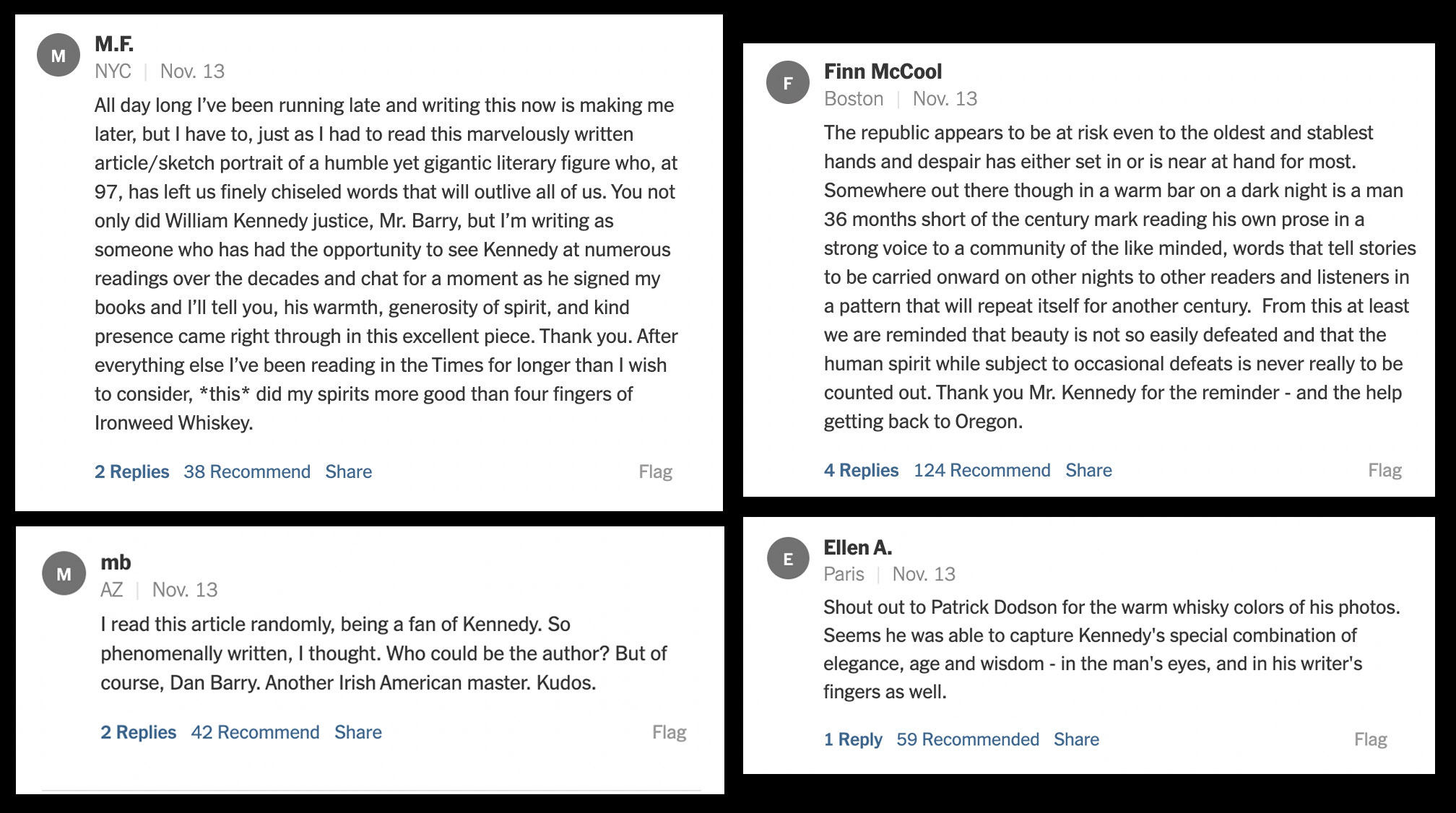The image size is (1456, 813).
Task: Expand 2 Replies under M.F.'s comment
Action: pos(131,471)
